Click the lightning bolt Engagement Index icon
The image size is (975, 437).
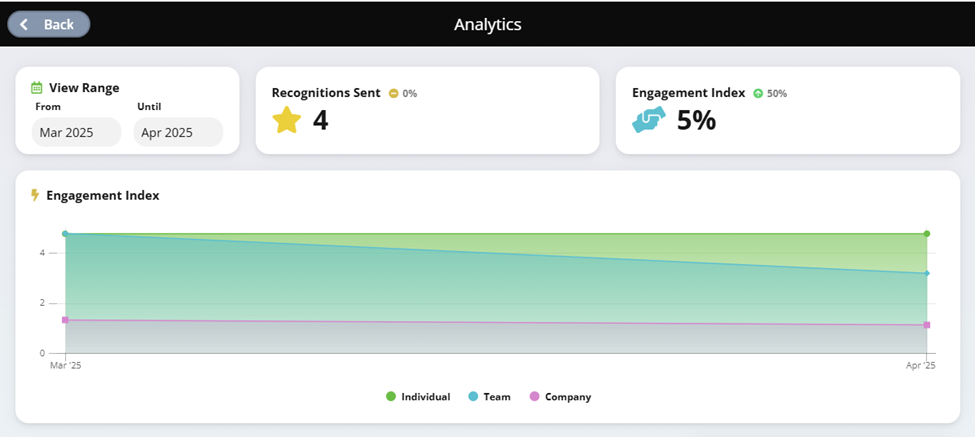pos(35,195)
